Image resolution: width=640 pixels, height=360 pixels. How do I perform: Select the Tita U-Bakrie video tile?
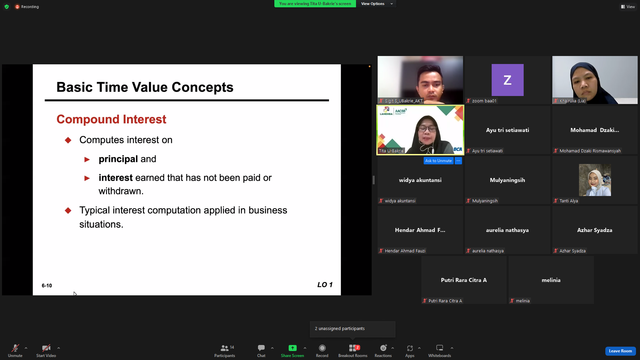(x=420, y=130)
